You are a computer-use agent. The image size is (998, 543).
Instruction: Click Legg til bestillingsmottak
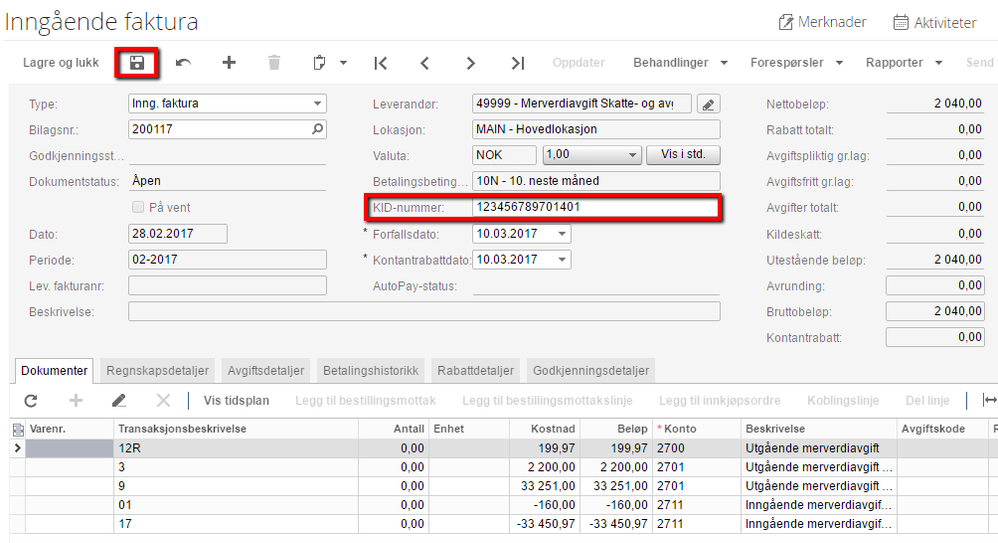coord(365,400)
